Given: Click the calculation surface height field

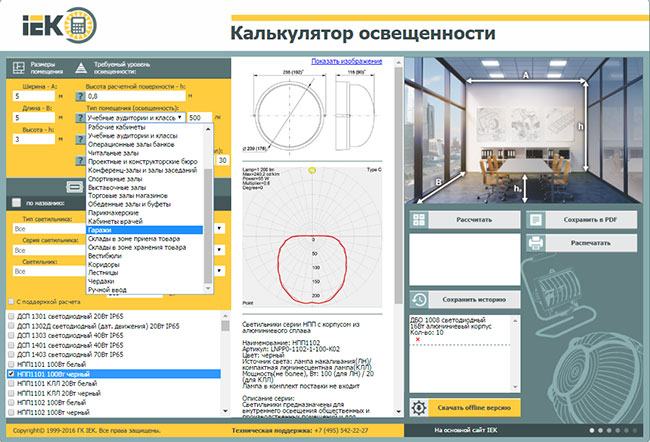Looking at the screenshot, I should [136, 96].
